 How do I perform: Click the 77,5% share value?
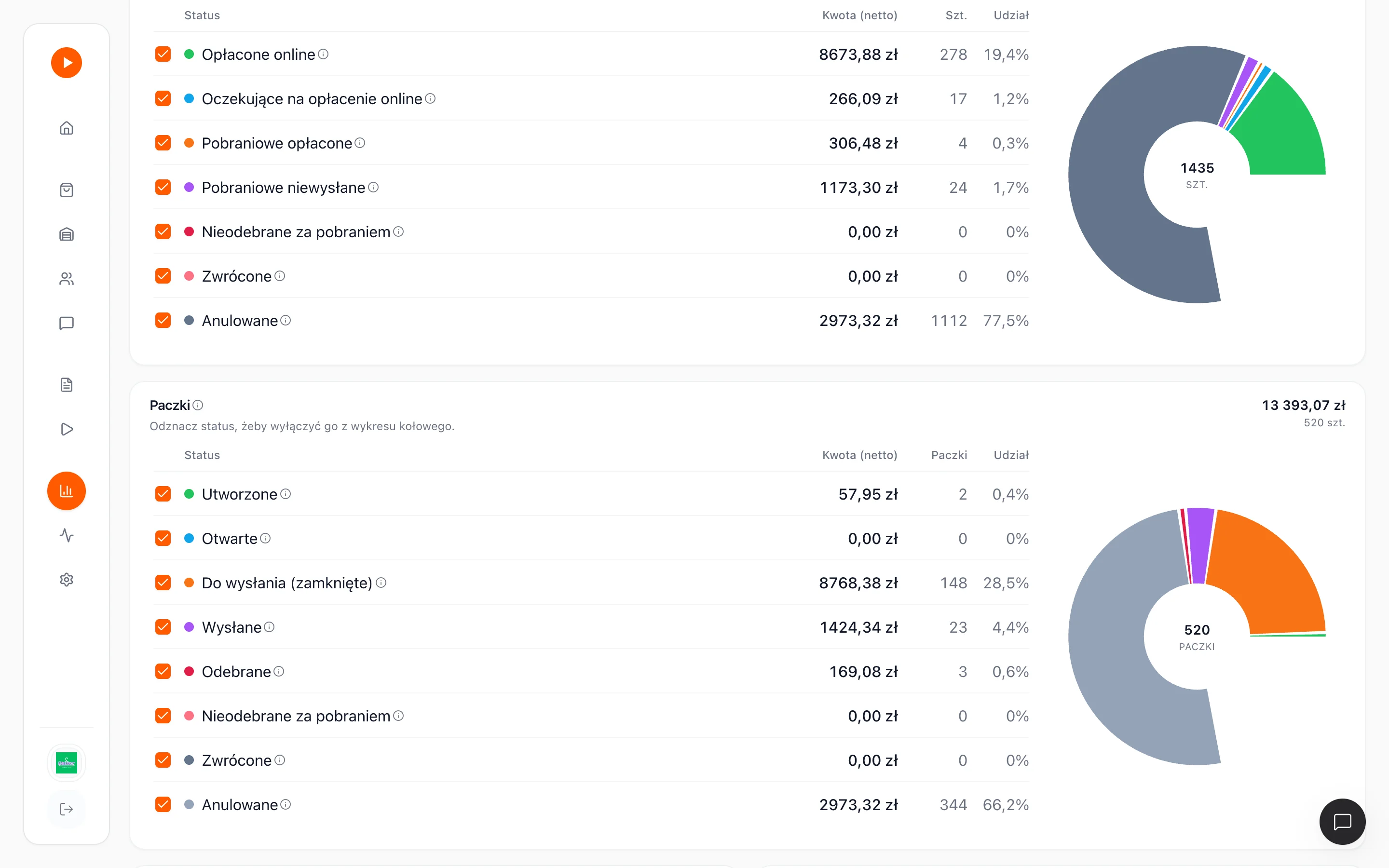point(1006,321)
